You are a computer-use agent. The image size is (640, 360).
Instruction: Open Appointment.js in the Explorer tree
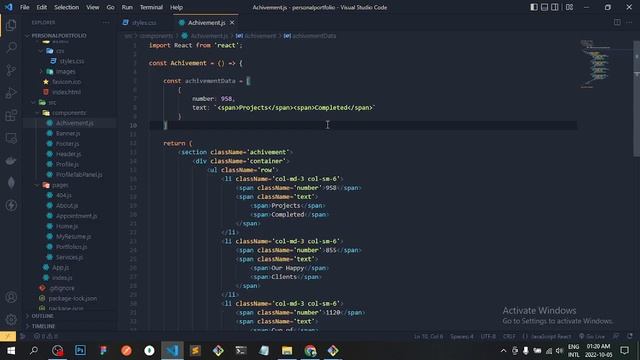76,216
